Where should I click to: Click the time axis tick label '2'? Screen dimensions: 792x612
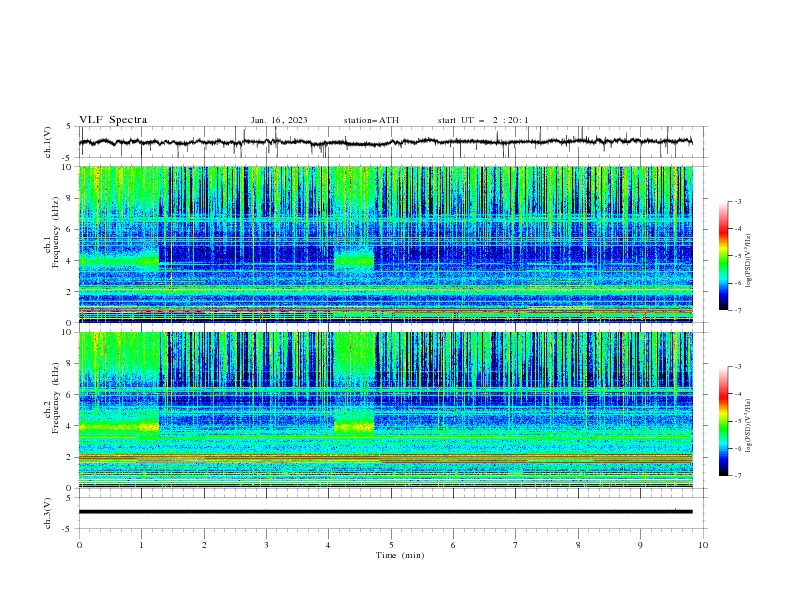(204, 545)
